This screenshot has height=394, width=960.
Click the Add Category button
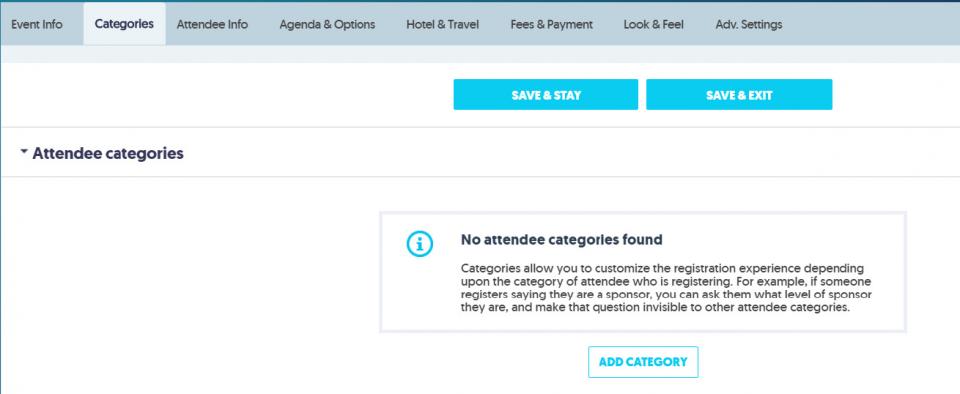(x=643, y=362)
